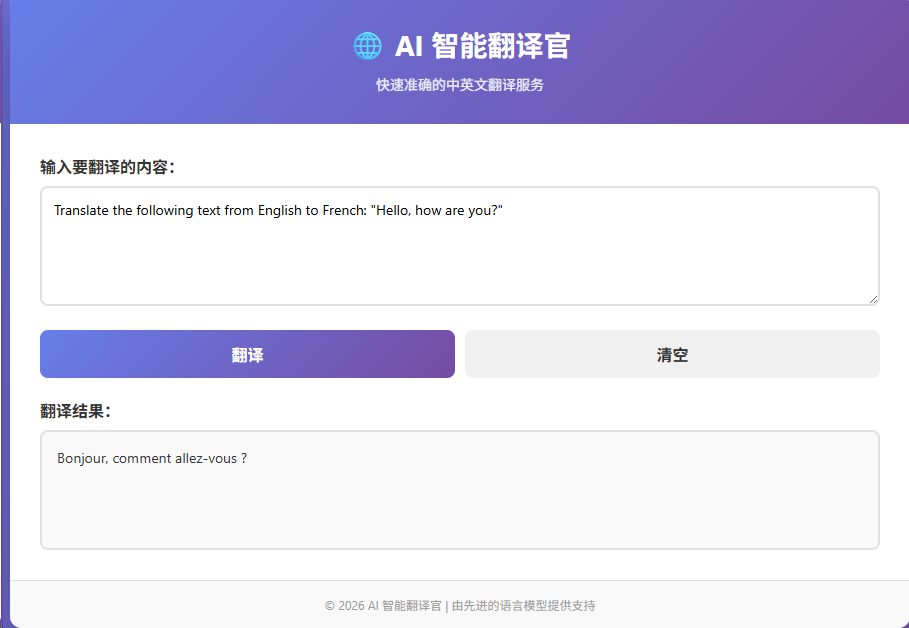Click the word "Bonjour" in the result
This screenshot has width=909, height=628.
tap(82, 458)
